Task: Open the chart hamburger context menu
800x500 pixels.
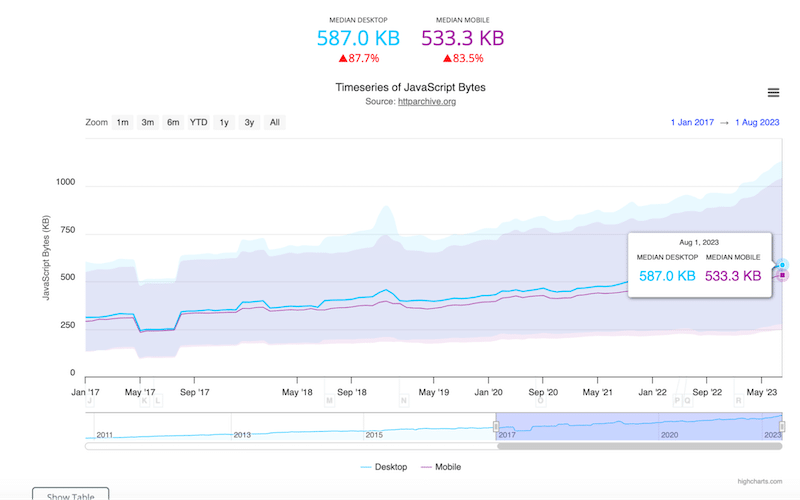Action: [773, 93]
